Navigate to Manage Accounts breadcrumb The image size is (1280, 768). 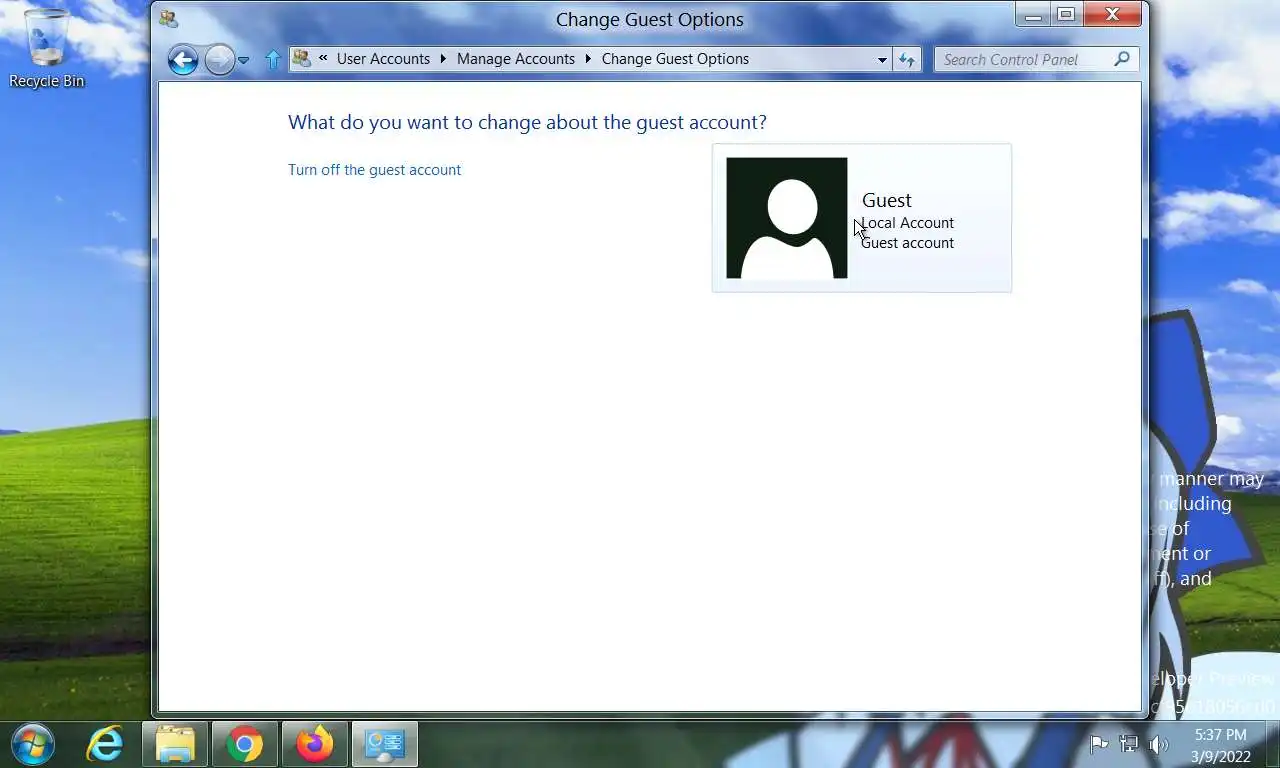pos(516,59)
